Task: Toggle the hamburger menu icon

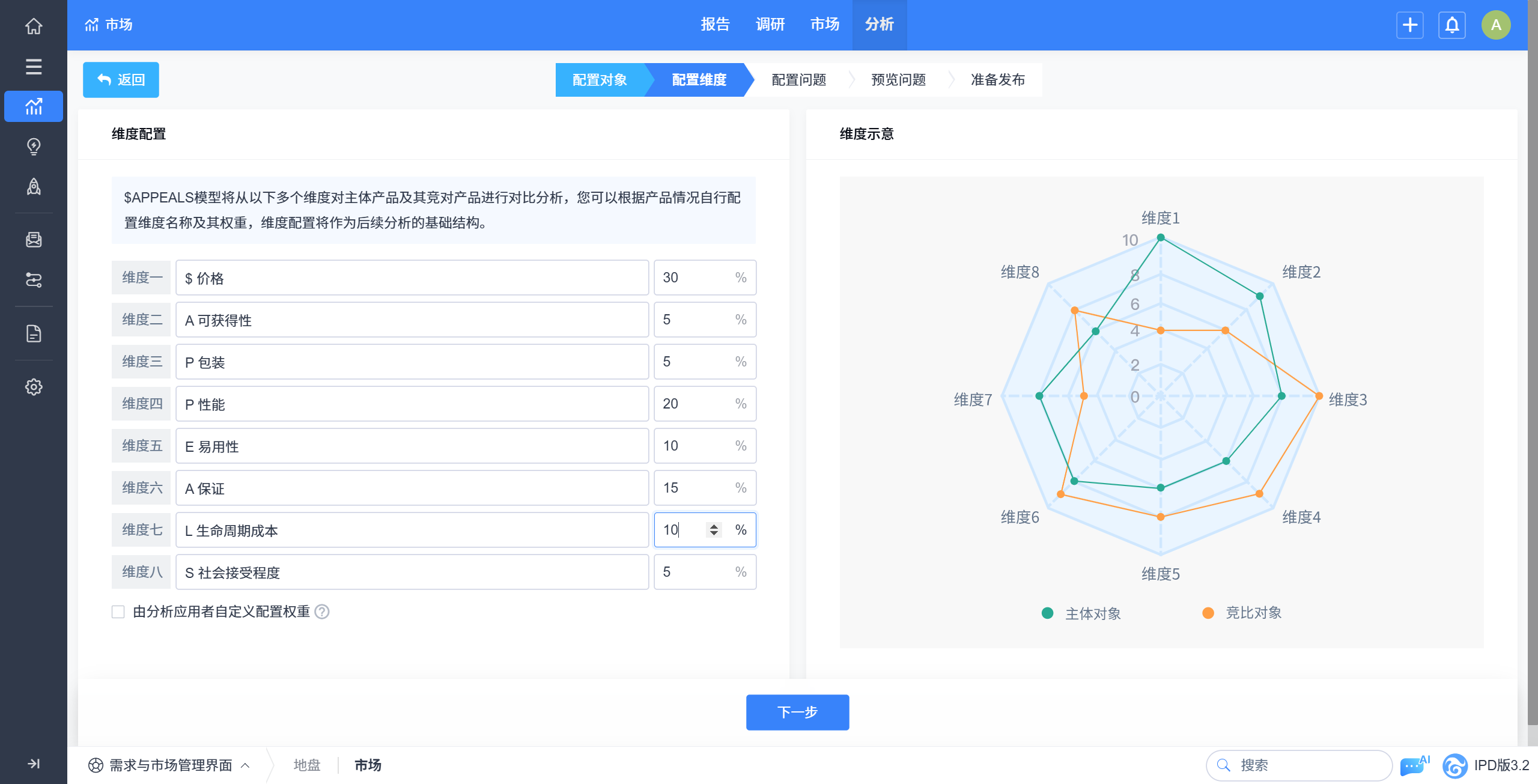Action: coord(34,67)
